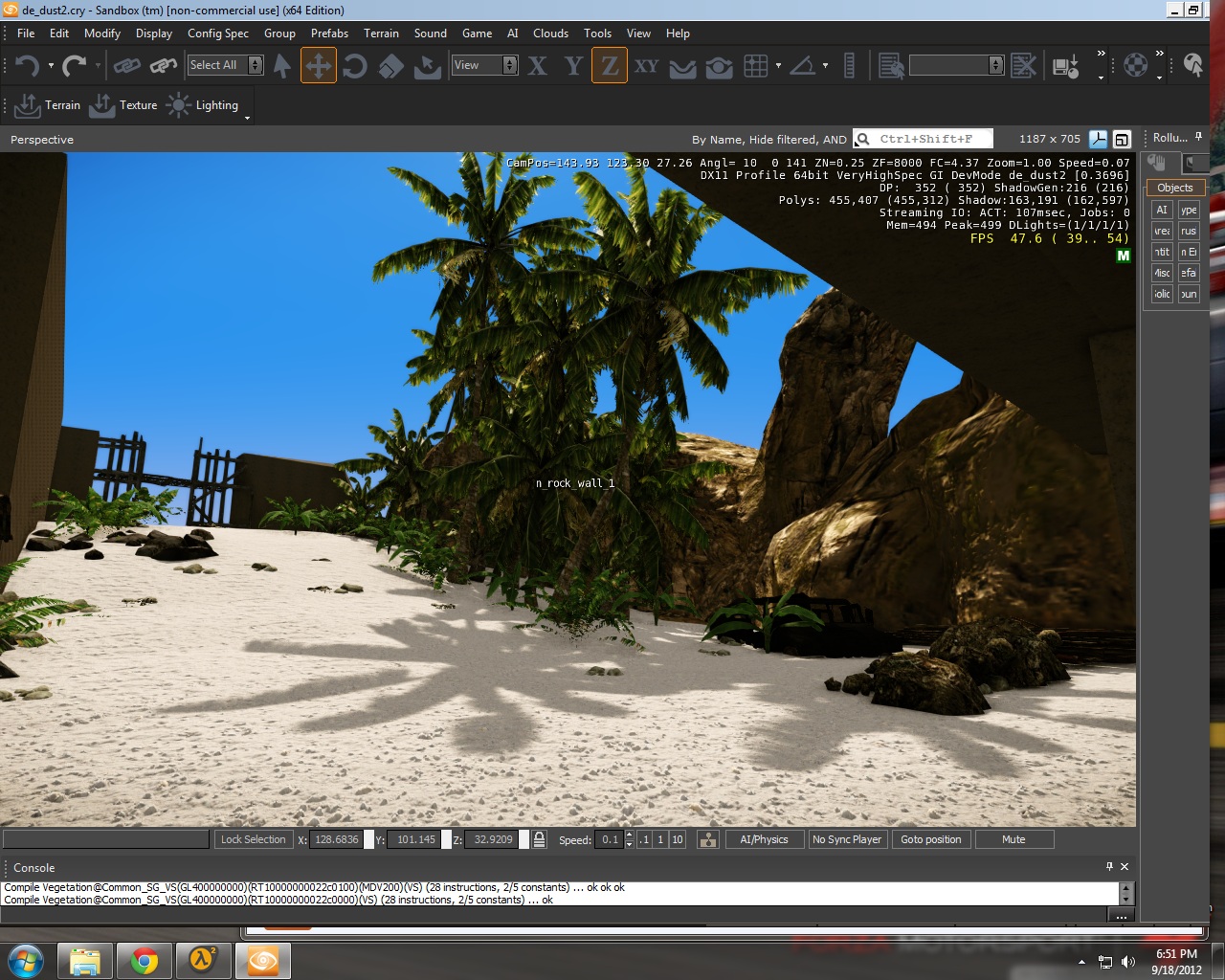Open the File menu

coord(26,33)
